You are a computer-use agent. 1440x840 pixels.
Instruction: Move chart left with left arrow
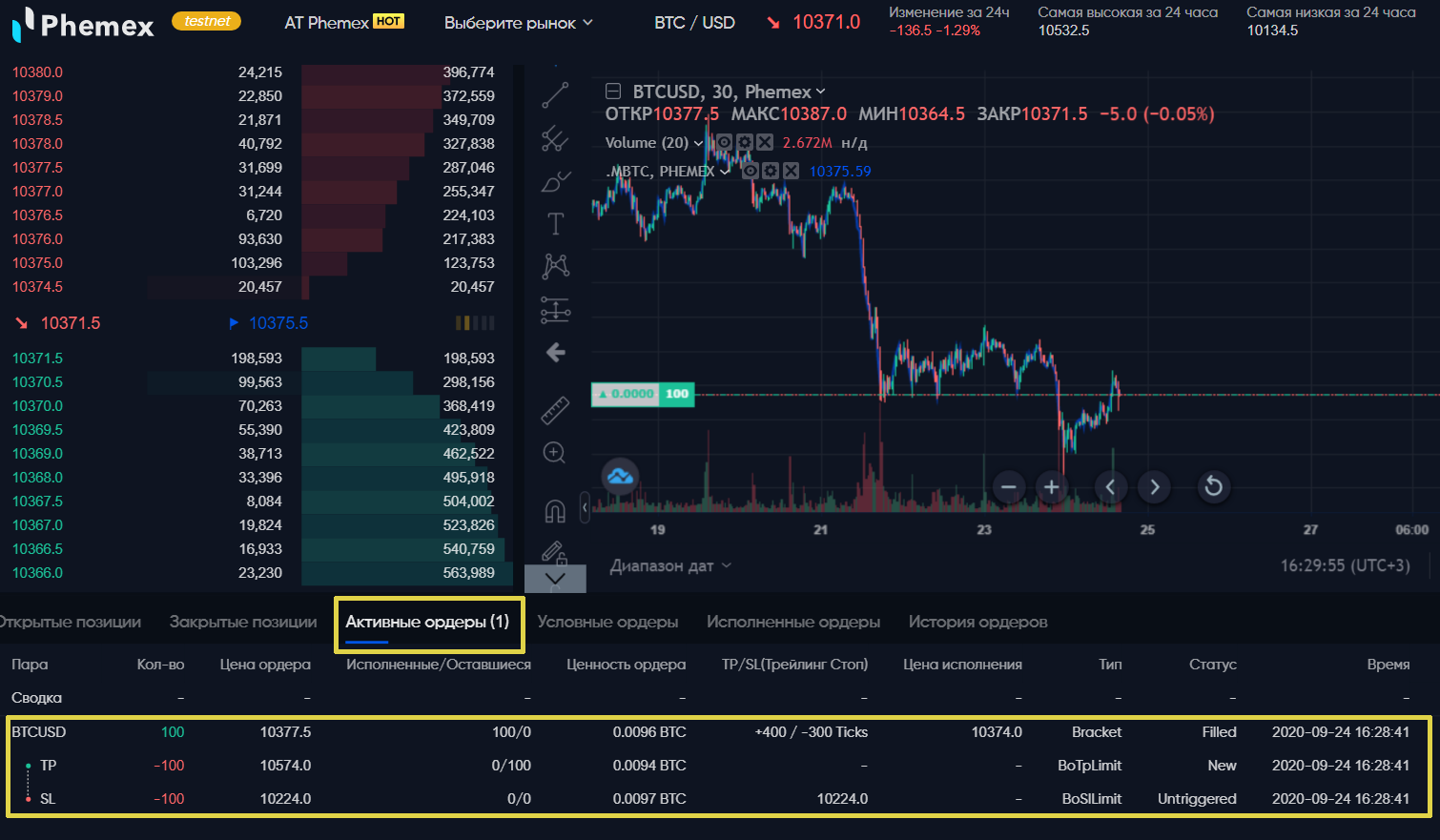1110,487
